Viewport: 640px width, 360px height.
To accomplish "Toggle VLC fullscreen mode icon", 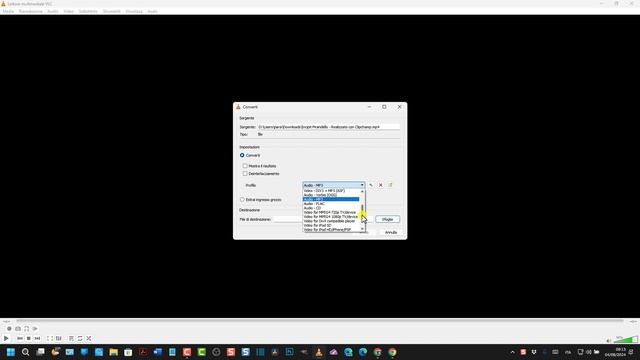I will click(49, 338).
